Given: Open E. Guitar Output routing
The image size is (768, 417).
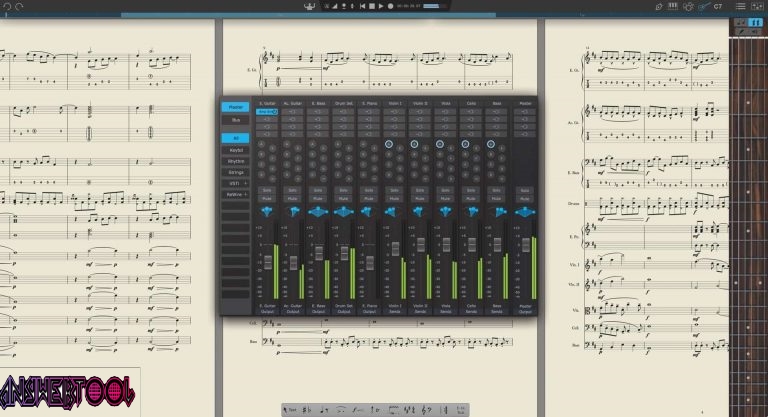Looking at the screenshot, I should tap(267, 312).
